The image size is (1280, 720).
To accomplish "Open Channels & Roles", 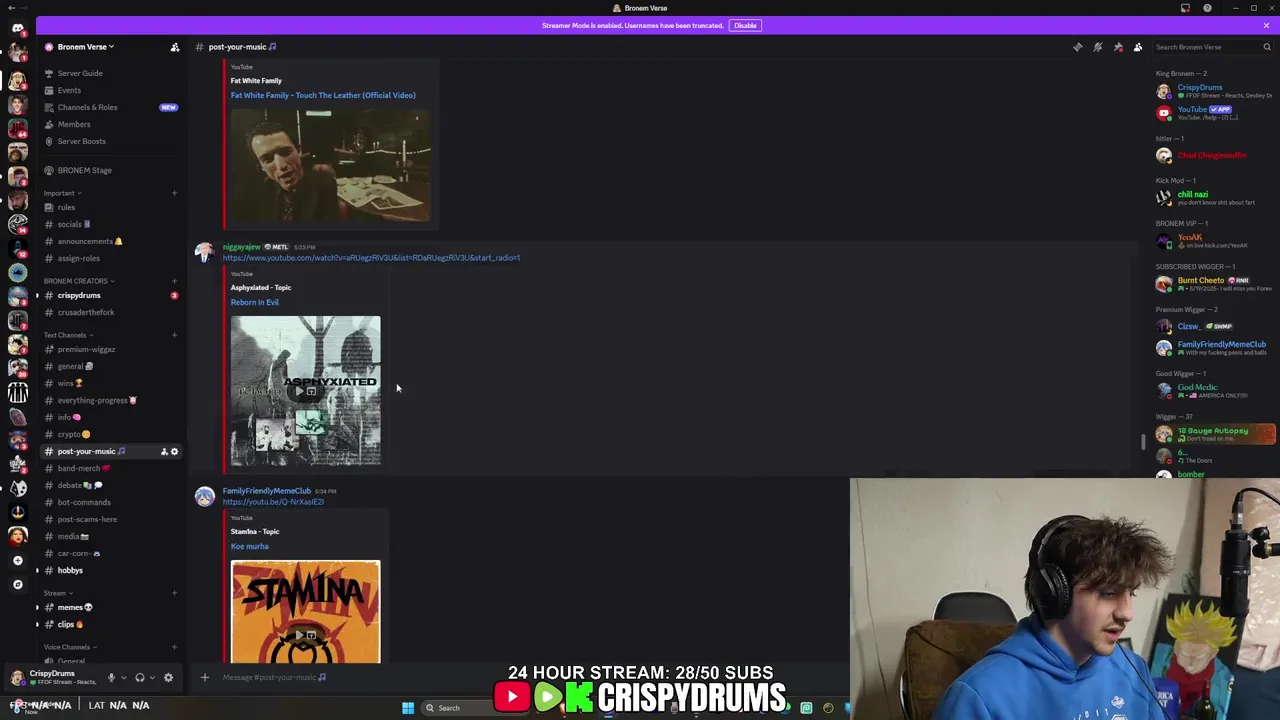I will click(87, 107).
